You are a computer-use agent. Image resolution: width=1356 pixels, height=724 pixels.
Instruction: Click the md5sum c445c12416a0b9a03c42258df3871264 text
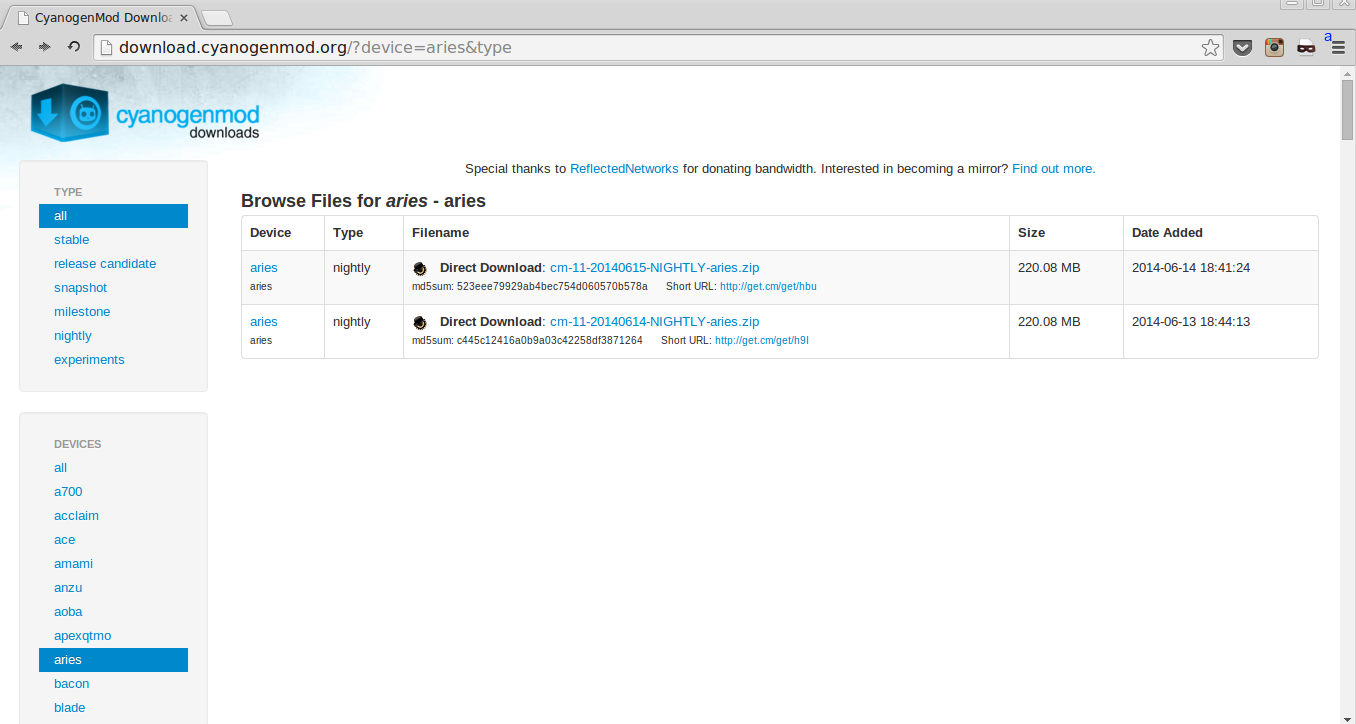[527, 341]
